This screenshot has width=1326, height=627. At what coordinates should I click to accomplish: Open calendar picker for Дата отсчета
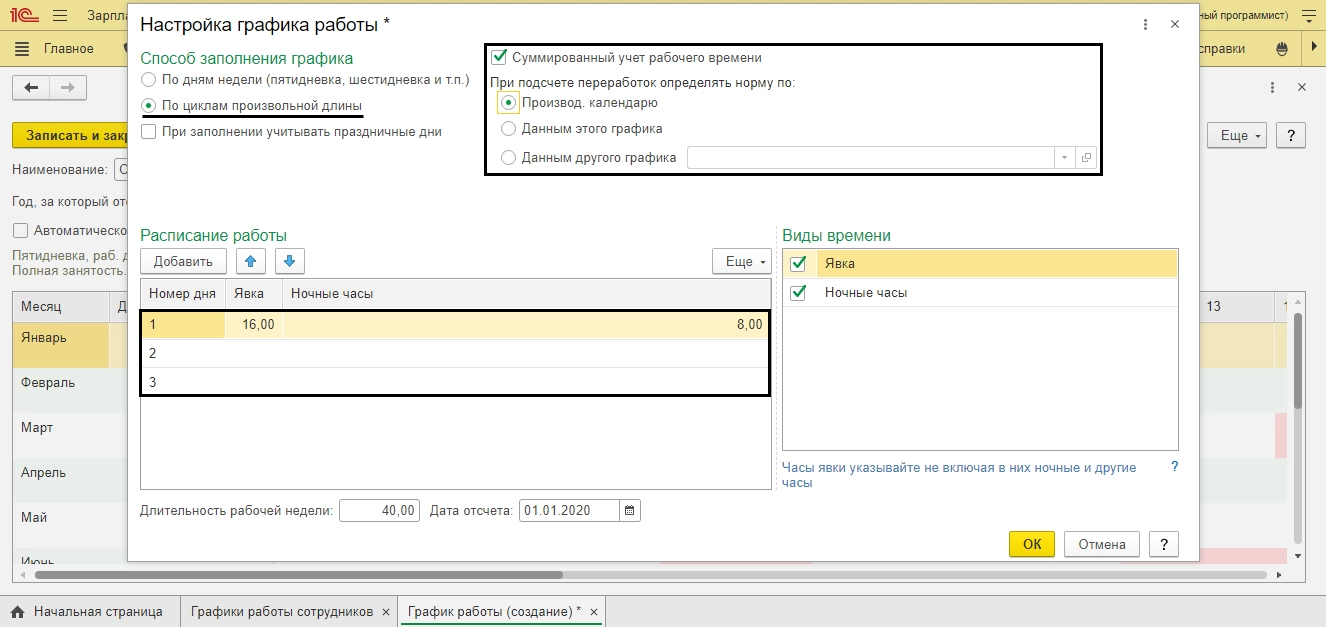coord(630,511)
